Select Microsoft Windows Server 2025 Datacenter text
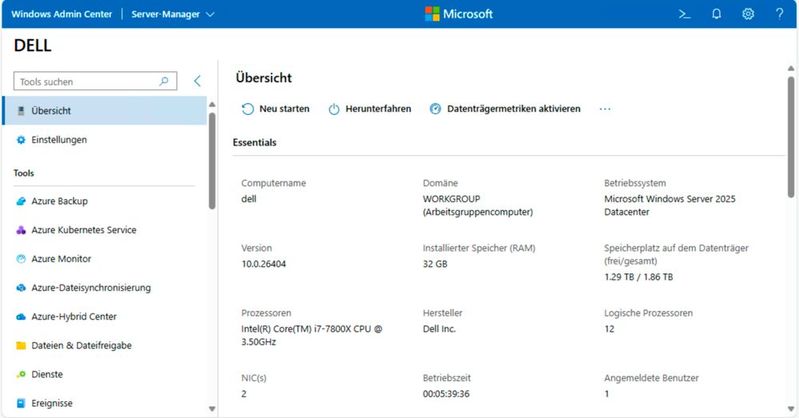This screenshot has width=799, height=418. click(x=670, y=205)
